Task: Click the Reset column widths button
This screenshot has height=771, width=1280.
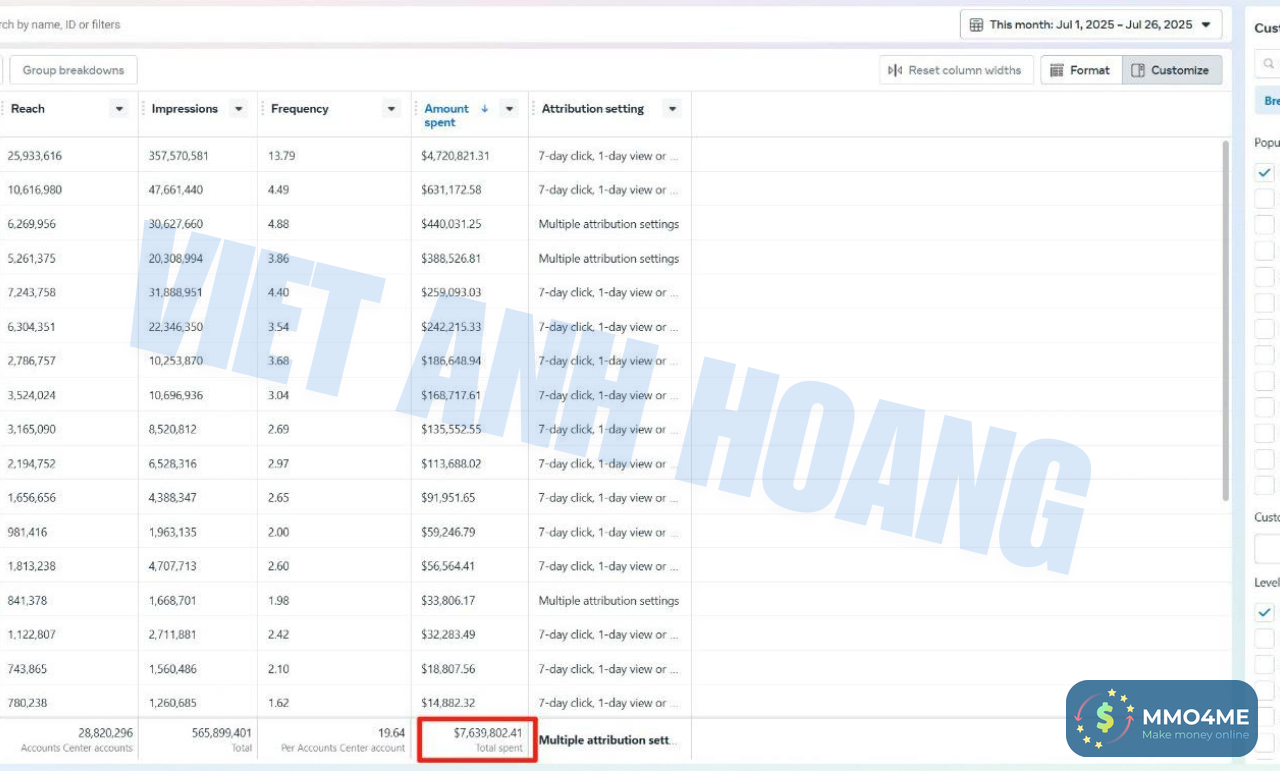Action: point(956,70)
